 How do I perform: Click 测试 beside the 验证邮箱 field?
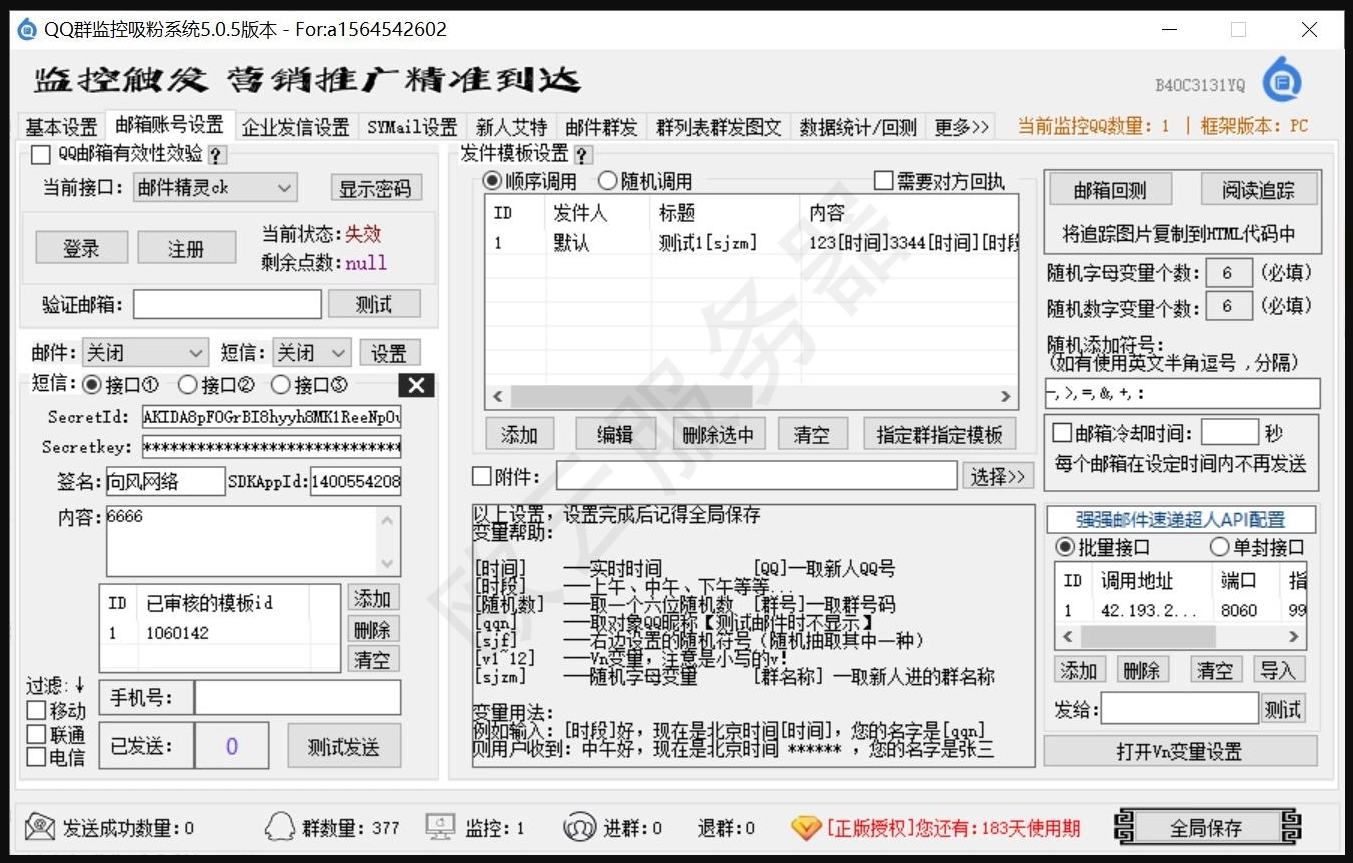click(374, 304)
